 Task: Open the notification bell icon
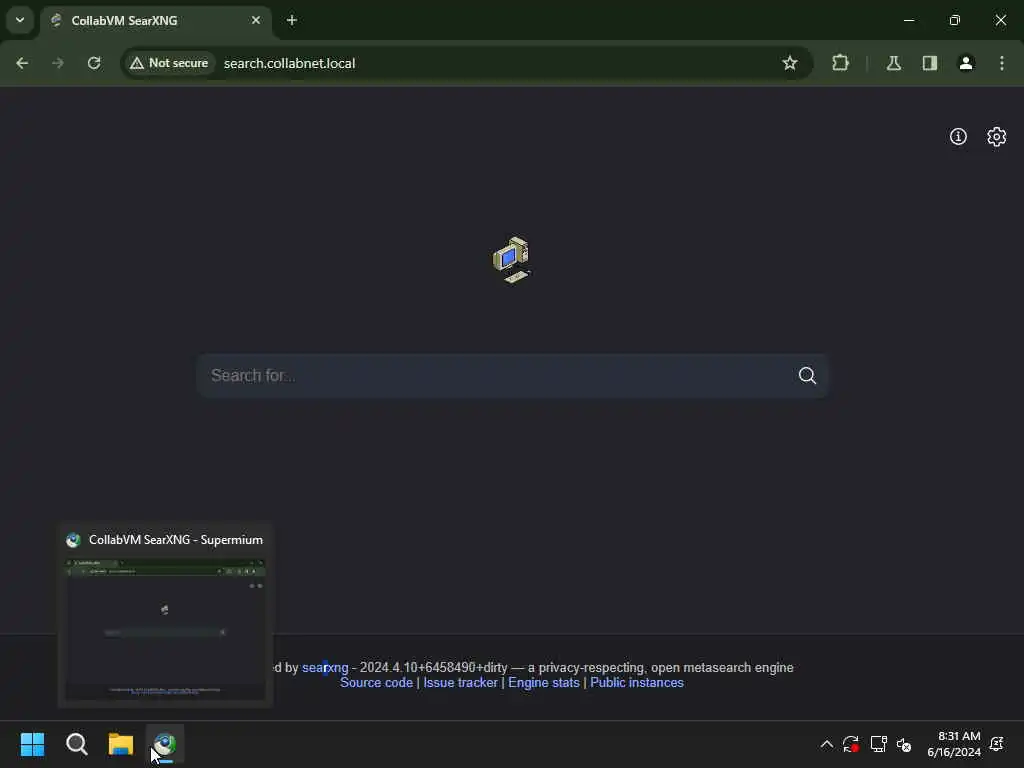(997, 744)
